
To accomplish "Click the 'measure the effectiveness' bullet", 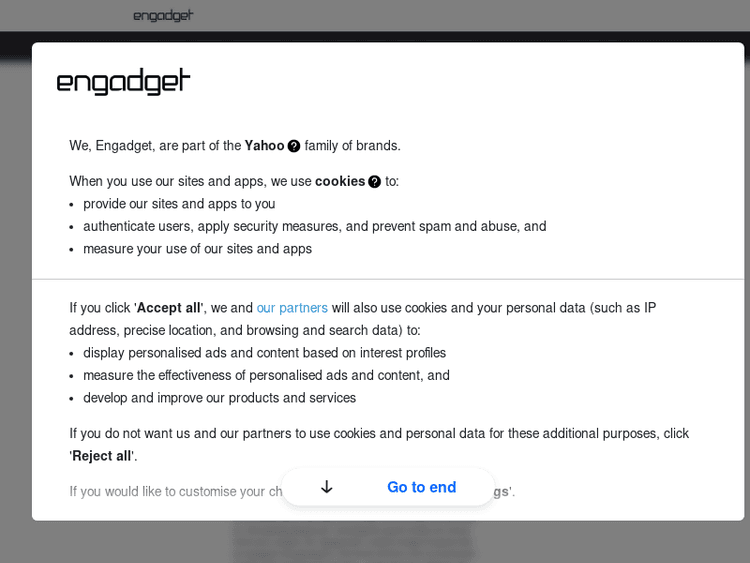I will pyautogui.click(x=266, y=375).
